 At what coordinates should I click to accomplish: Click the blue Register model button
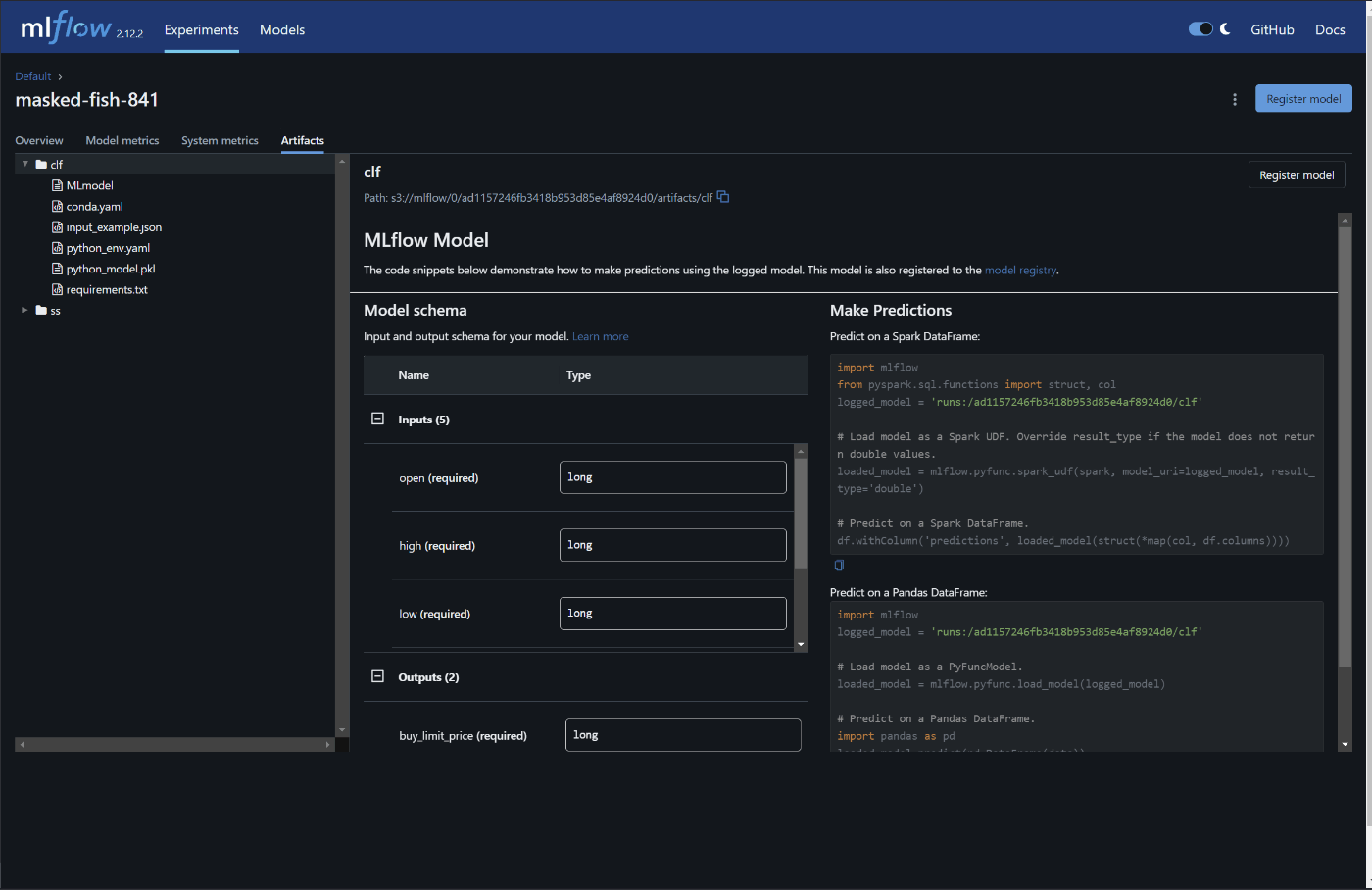click(x=1303, y=98)
